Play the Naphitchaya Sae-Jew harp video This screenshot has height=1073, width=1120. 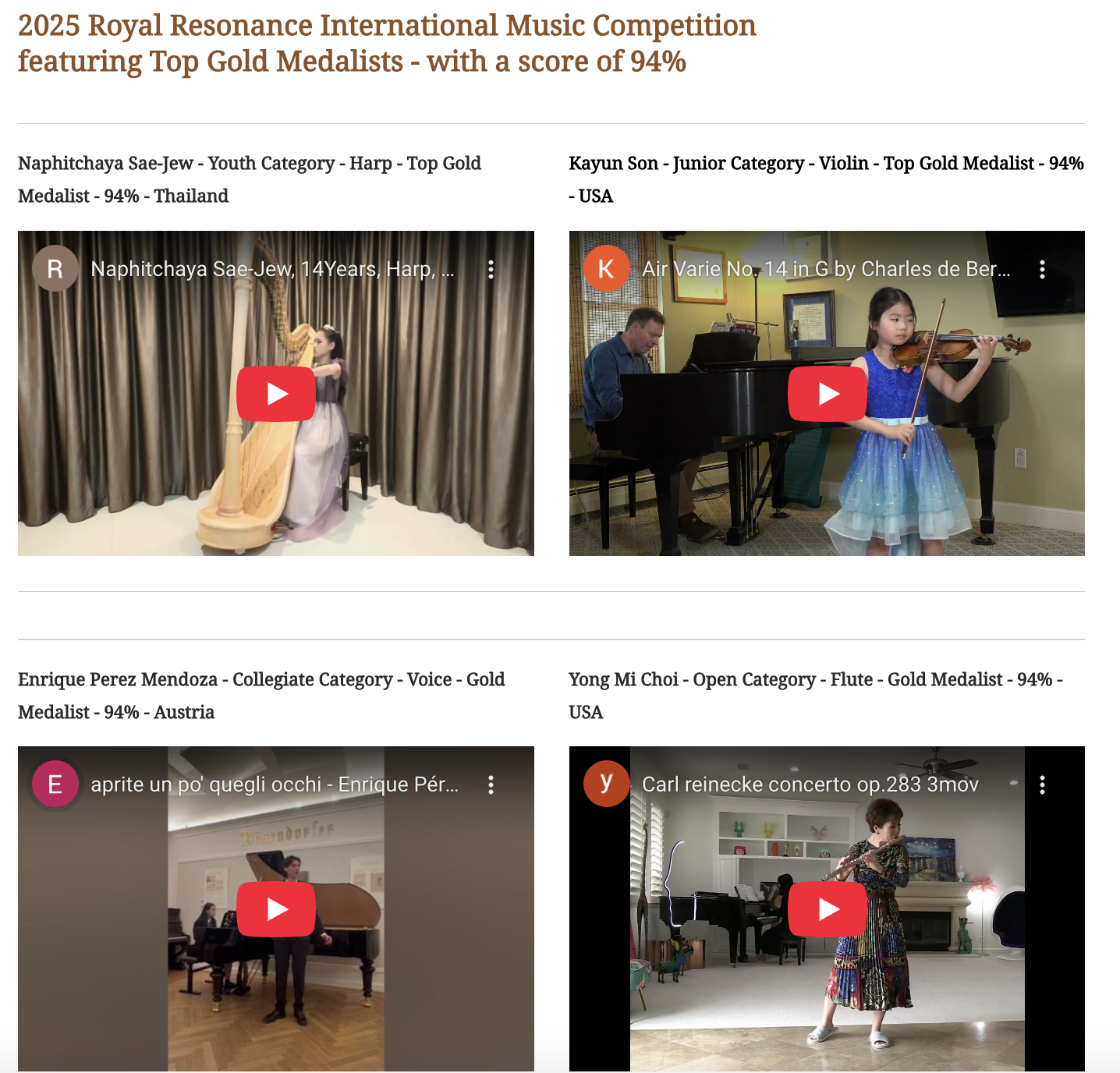pyautogui.click(x=276, y=394)
